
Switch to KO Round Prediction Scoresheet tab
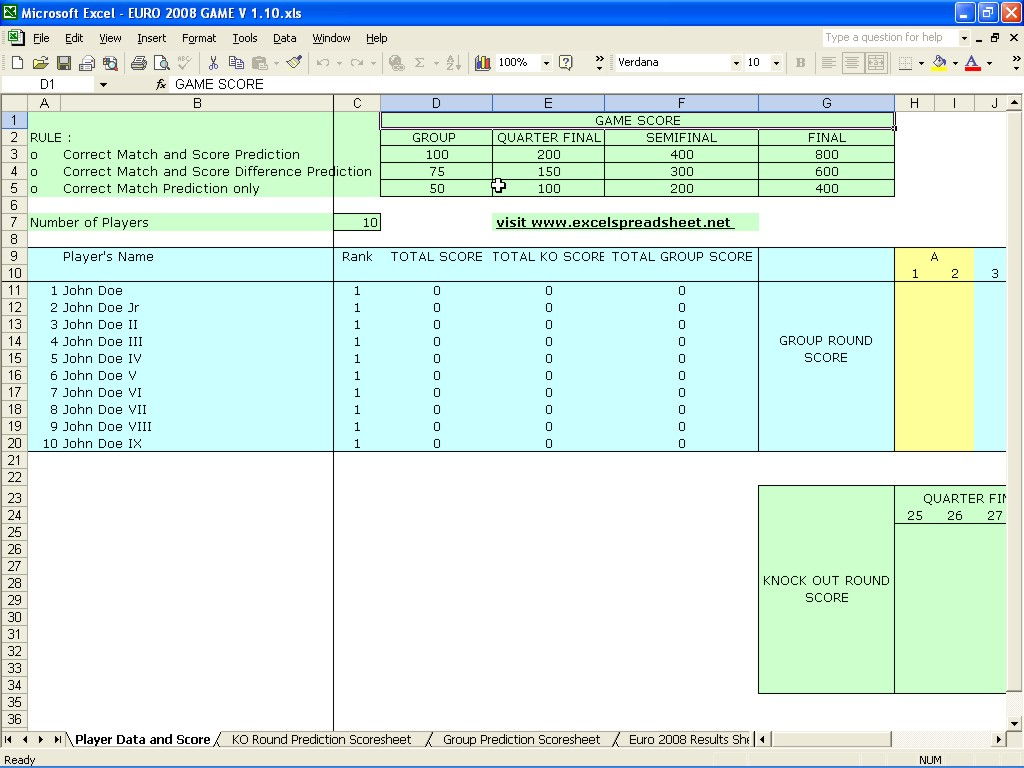321,740
